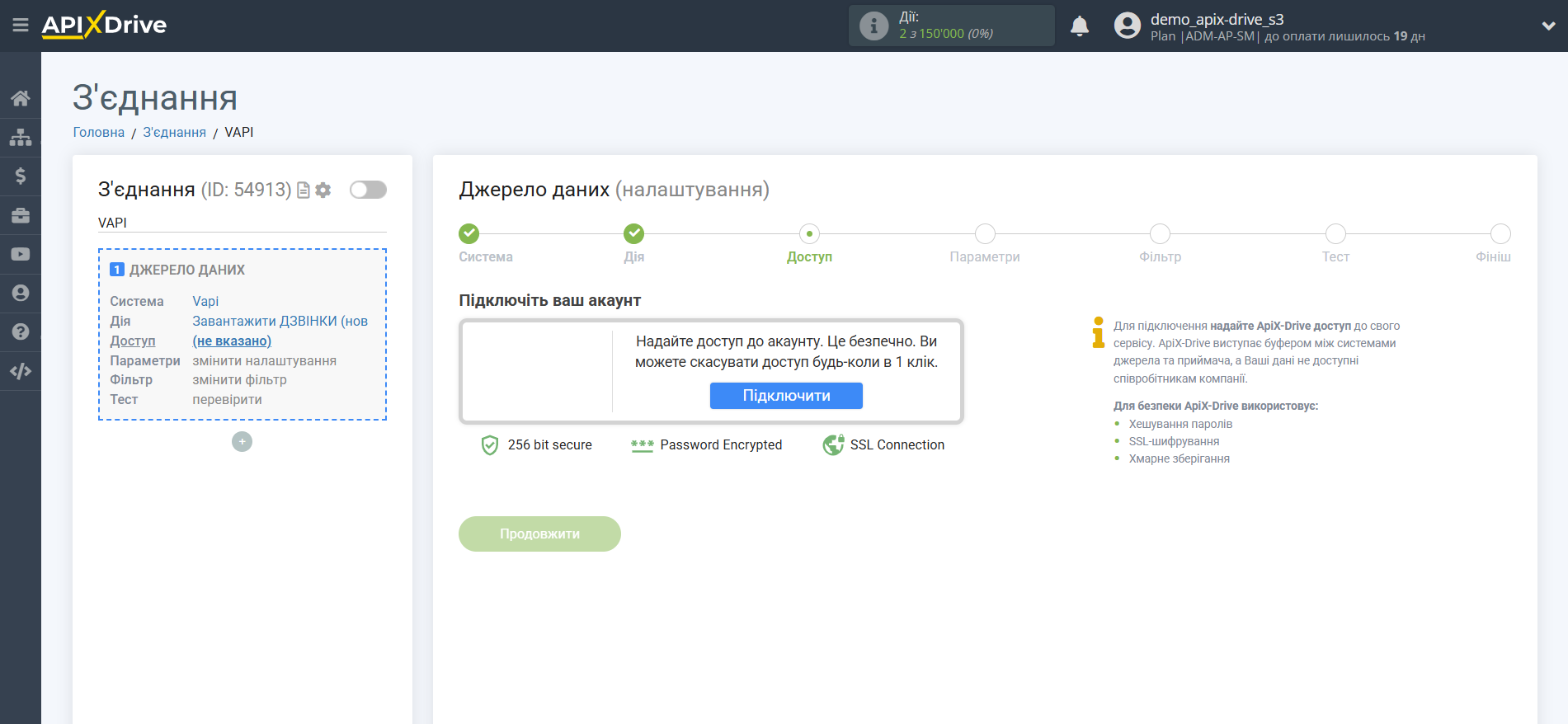Open the Vapi system link
The image size is (1568, 724).
[x=205, y=301]
